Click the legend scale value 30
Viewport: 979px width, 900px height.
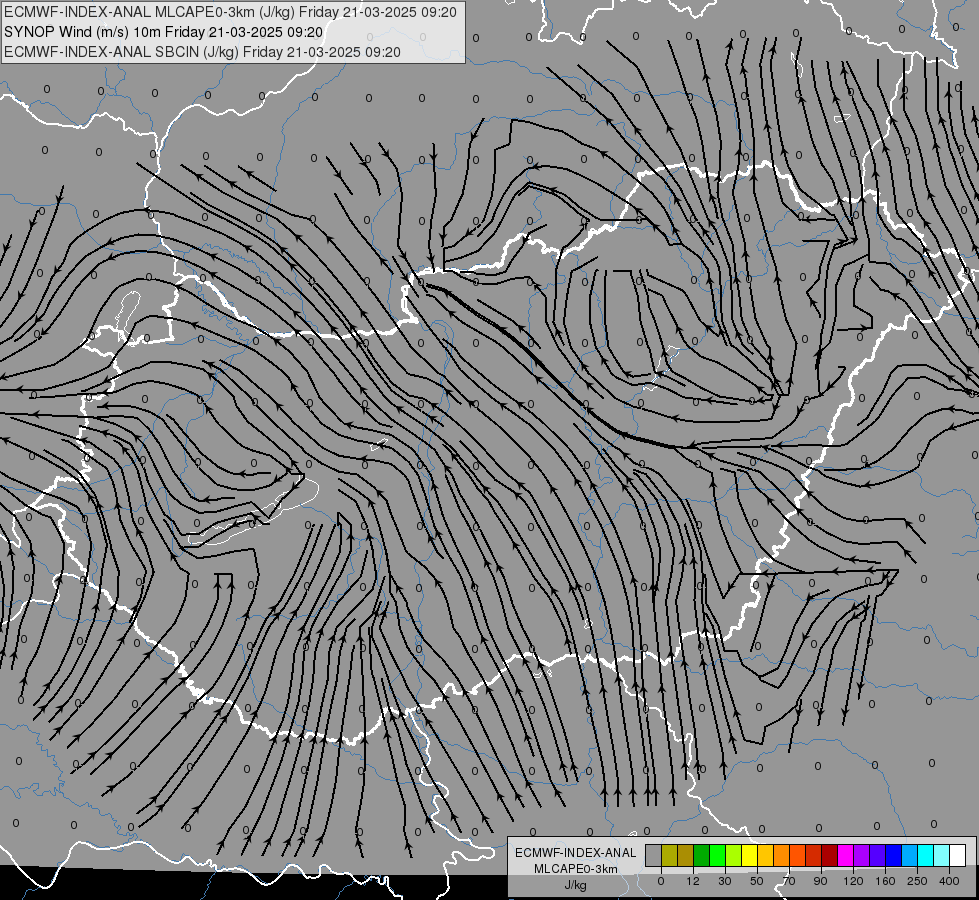pos(725,881)
